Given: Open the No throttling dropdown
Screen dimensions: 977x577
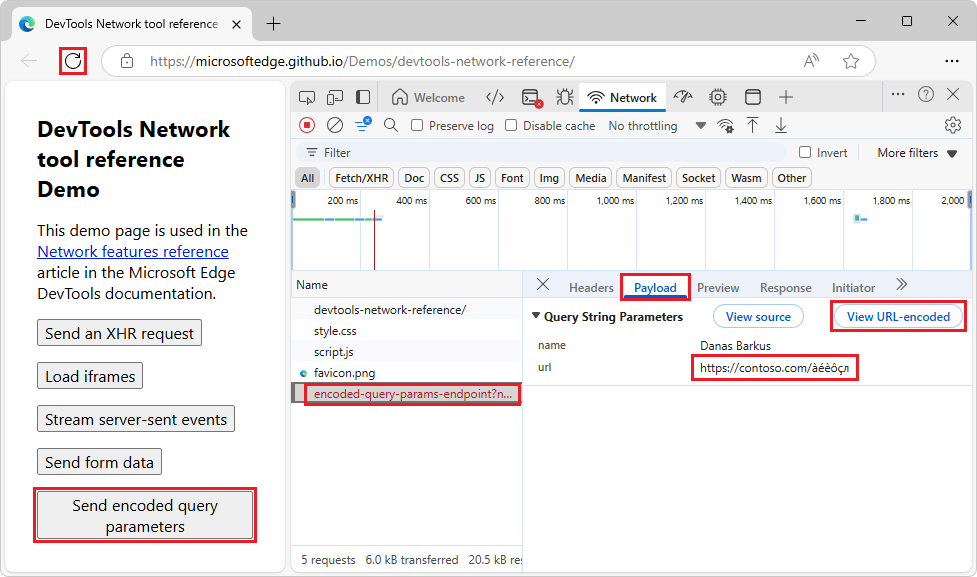Looking at the screenshot, I should click(643, 125).
